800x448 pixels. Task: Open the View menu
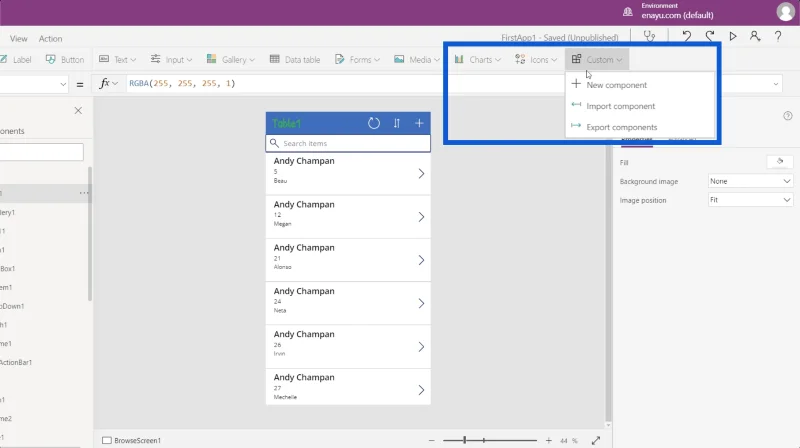coord(18,39)
